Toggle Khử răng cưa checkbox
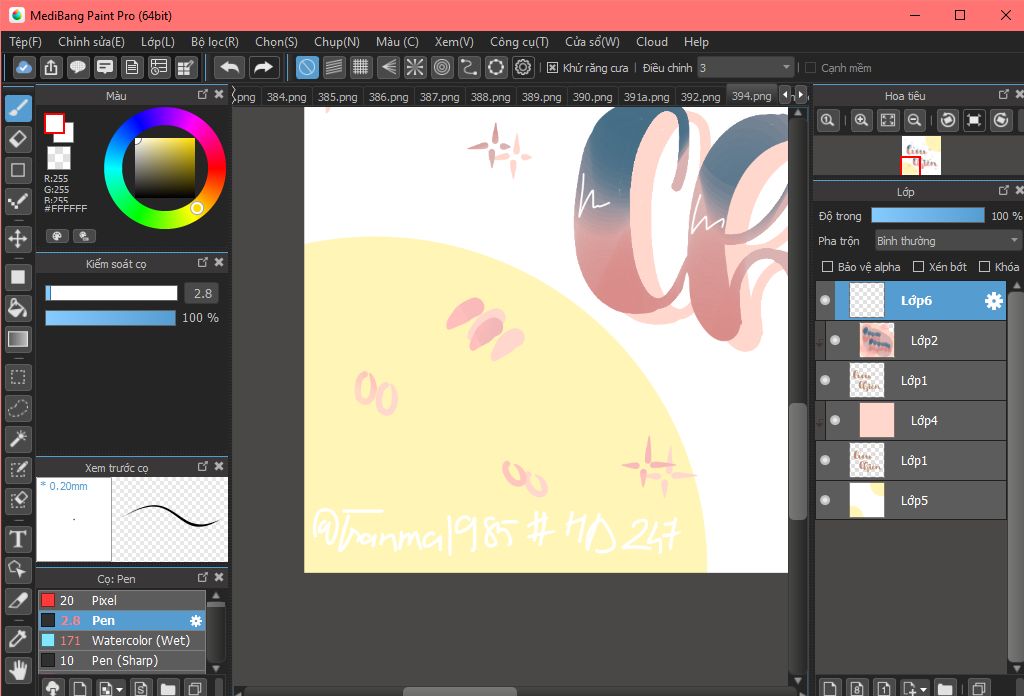 point(552,68)
